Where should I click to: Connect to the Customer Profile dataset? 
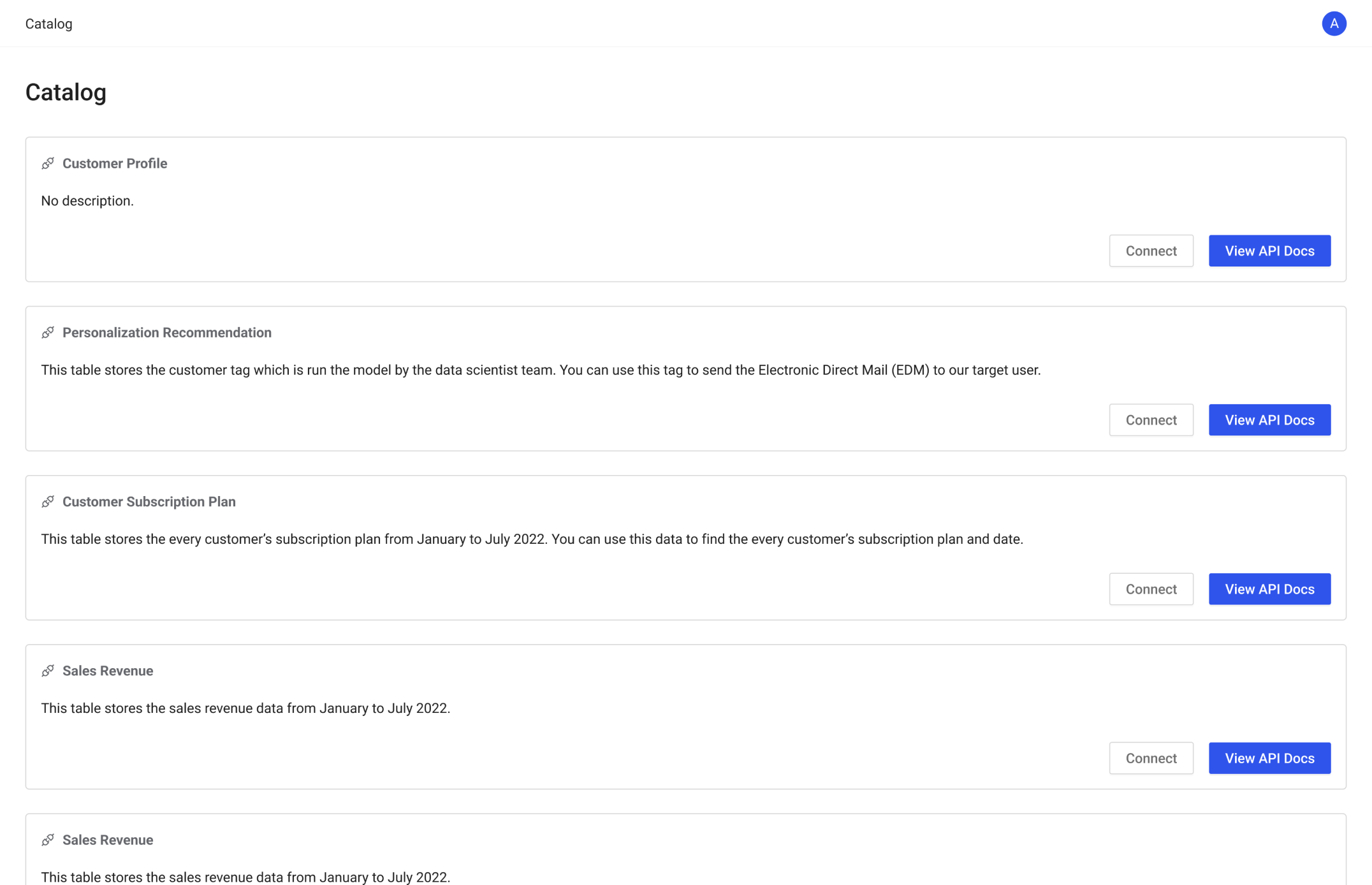(x=1151, y=251)
